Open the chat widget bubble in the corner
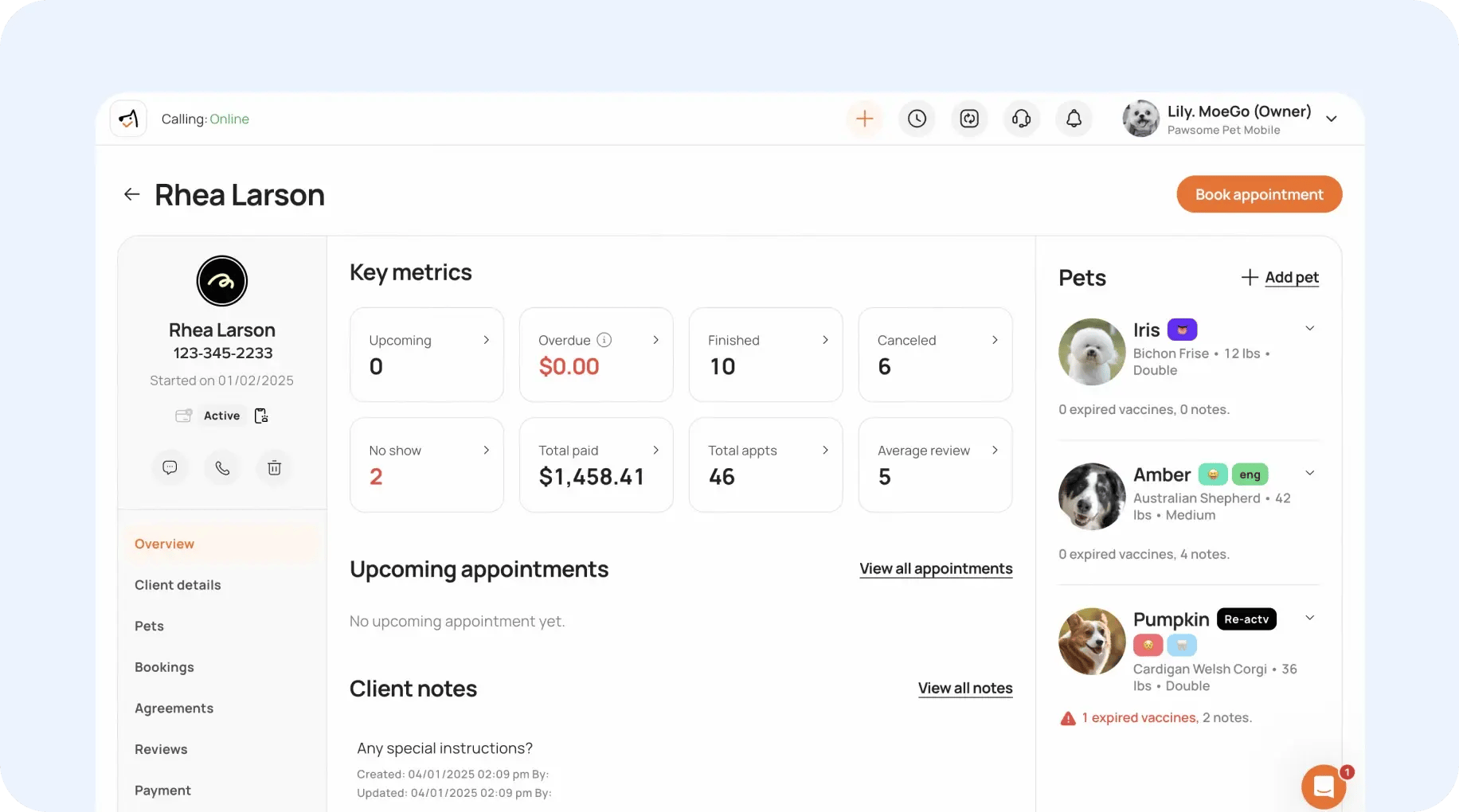 tap(1323, 786)
